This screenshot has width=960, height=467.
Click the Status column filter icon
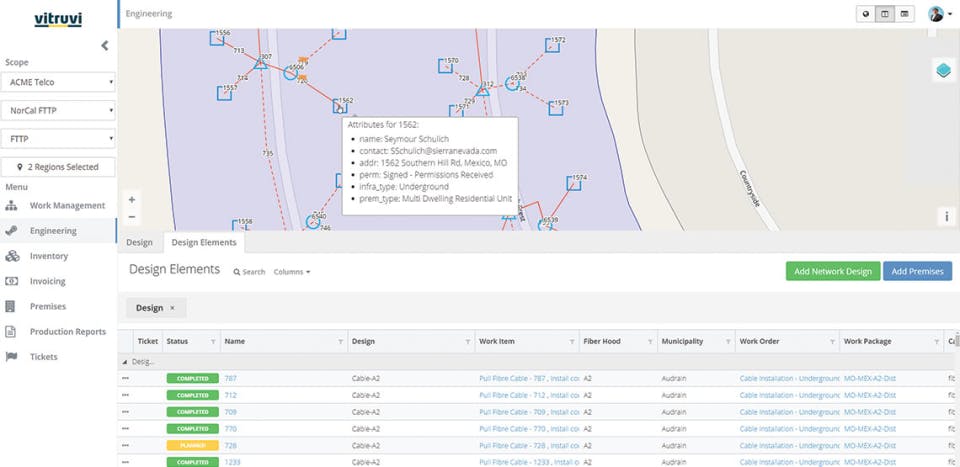212,342
